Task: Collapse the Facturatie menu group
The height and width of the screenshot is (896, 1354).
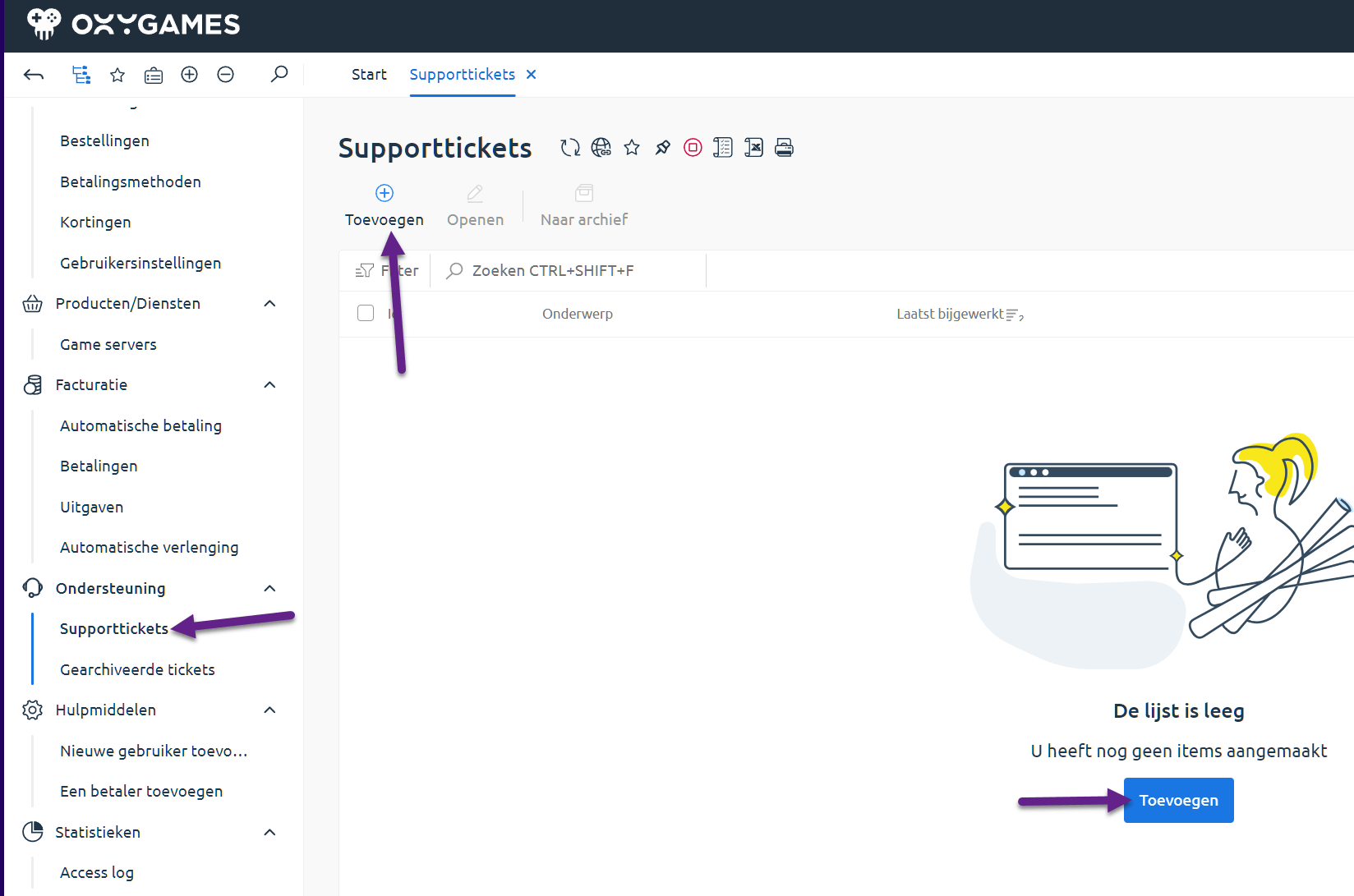Action: click(269, 385)
